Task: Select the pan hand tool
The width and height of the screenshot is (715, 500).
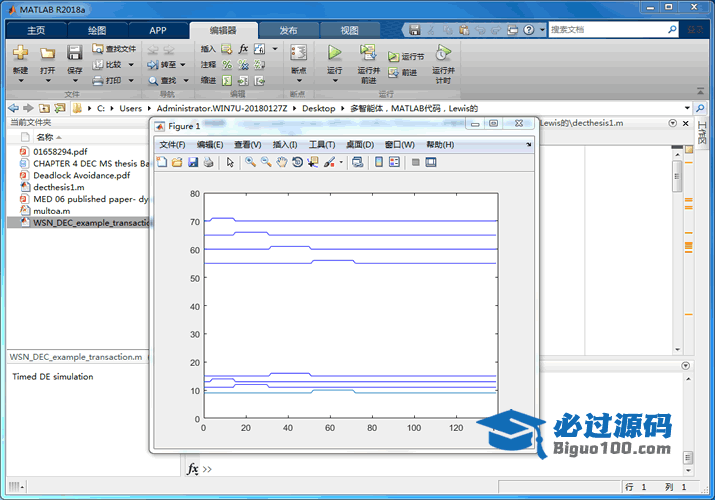Action: point(282,162)
